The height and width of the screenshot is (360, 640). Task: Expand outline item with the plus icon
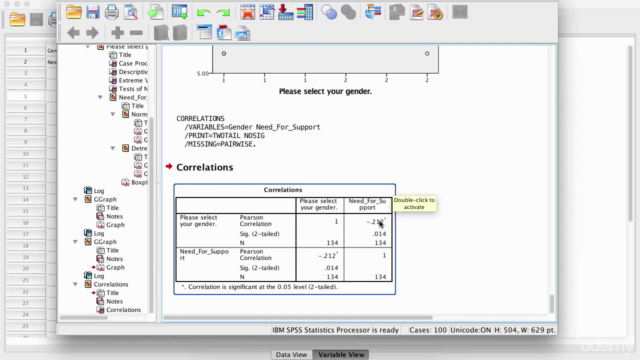[x=117, y=33]
